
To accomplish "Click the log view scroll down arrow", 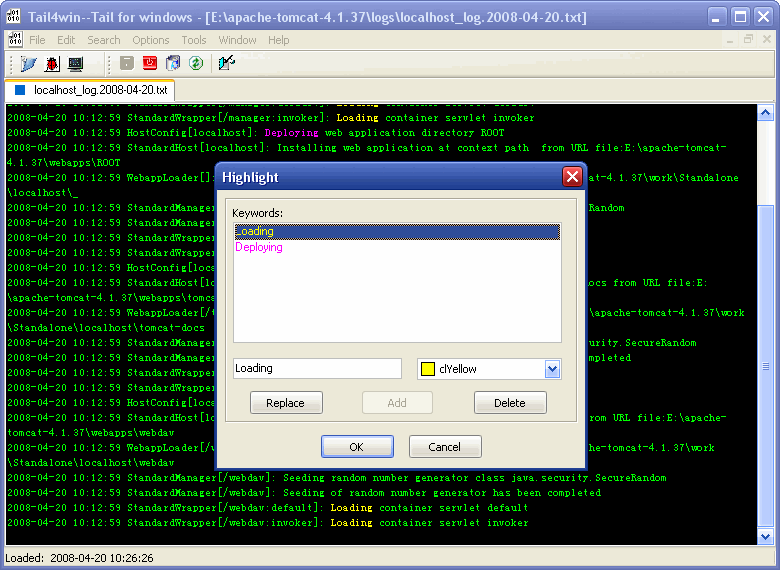I will pyautogui.click(x=765, y=537).
